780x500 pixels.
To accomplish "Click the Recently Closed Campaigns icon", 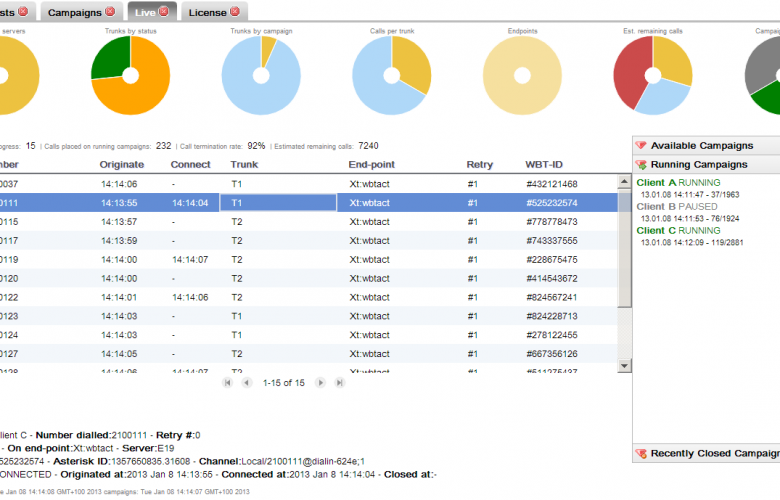I will tap(641, 453).
